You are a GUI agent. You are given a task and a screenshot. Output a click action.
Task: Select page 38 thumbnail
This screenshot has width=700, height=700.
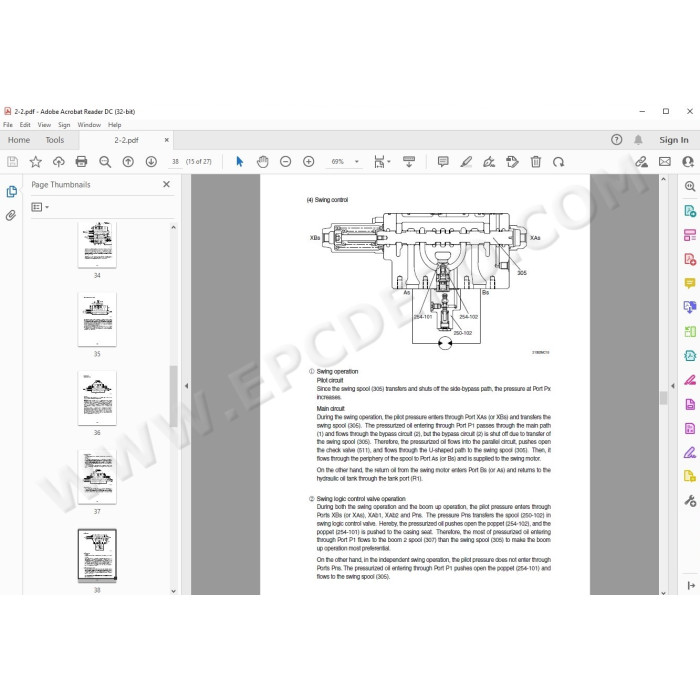point(97,555)
